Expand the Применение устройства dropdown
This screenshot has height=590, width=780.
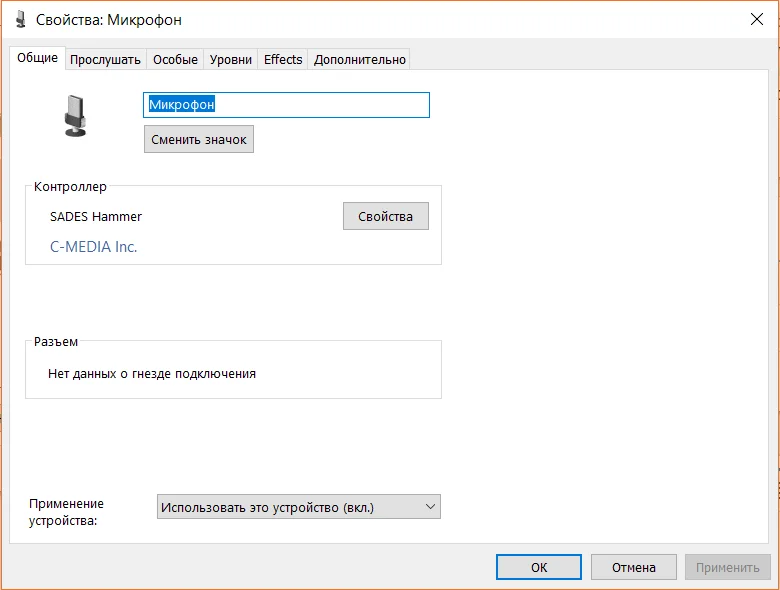(x=298, y=507)
